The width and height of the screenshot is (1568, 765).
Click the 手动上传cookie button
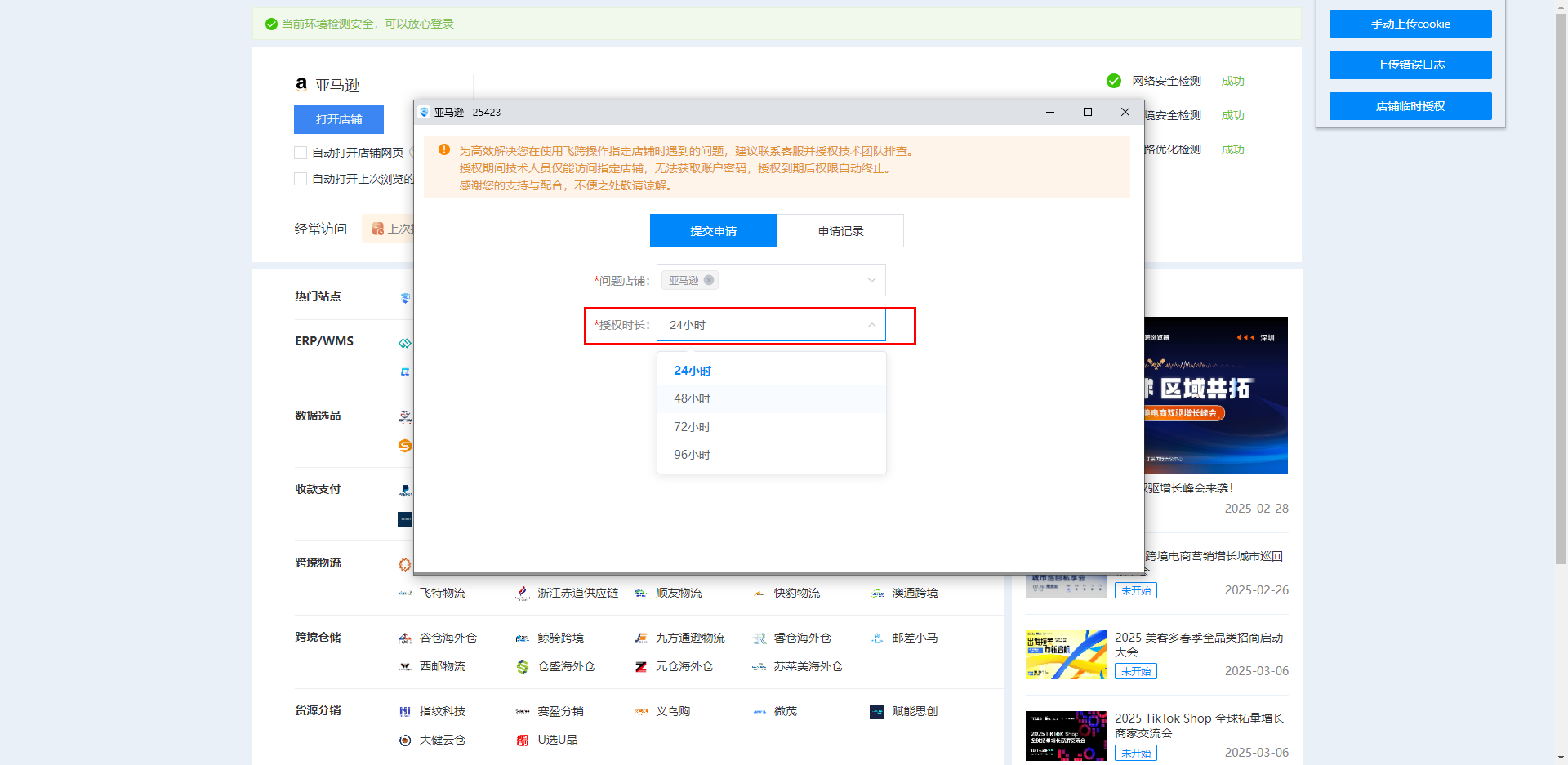(1410, 24)
